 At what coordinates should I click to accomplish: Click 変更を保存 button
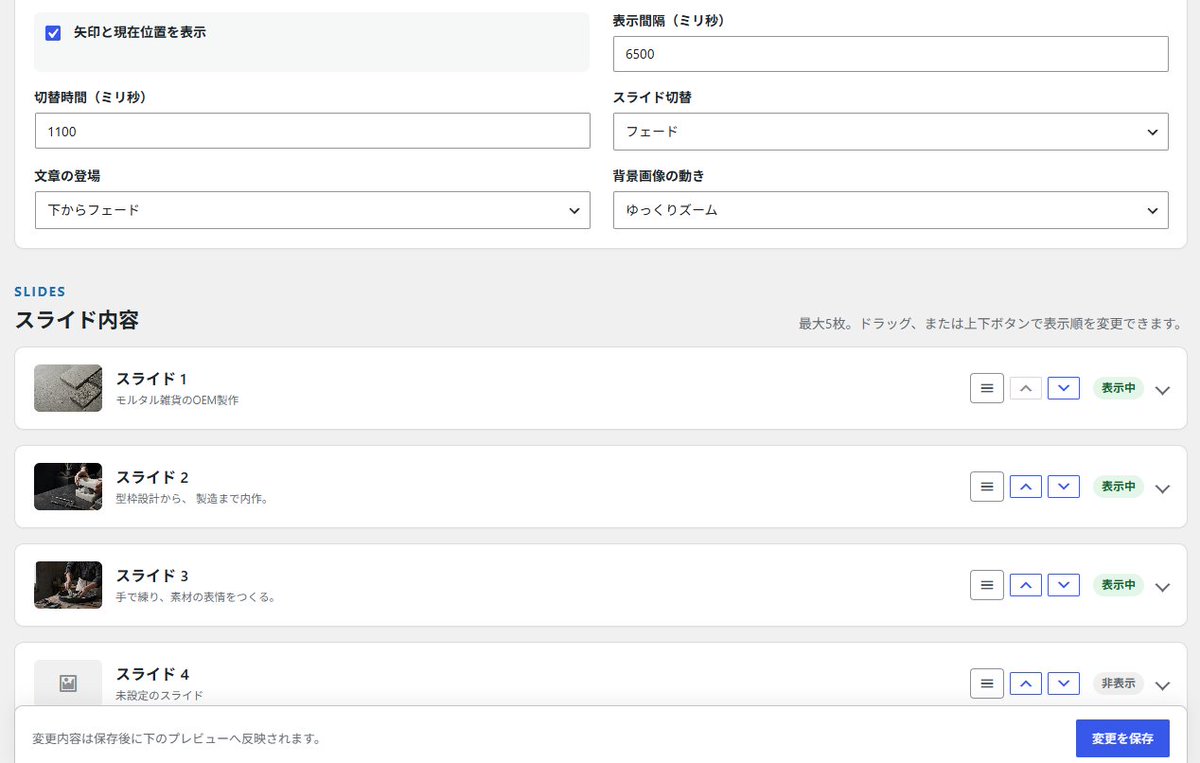click(1123, 738)
